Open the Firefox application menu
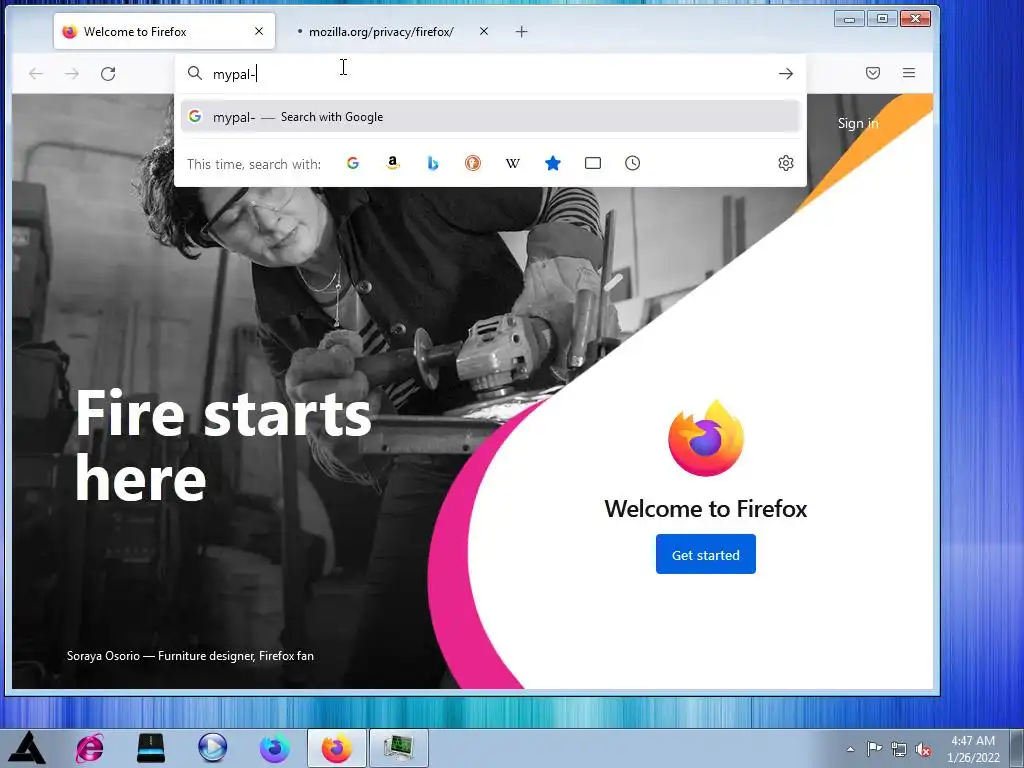The width and height of the screenshot is (1024, 768). (x=908, y=73)
